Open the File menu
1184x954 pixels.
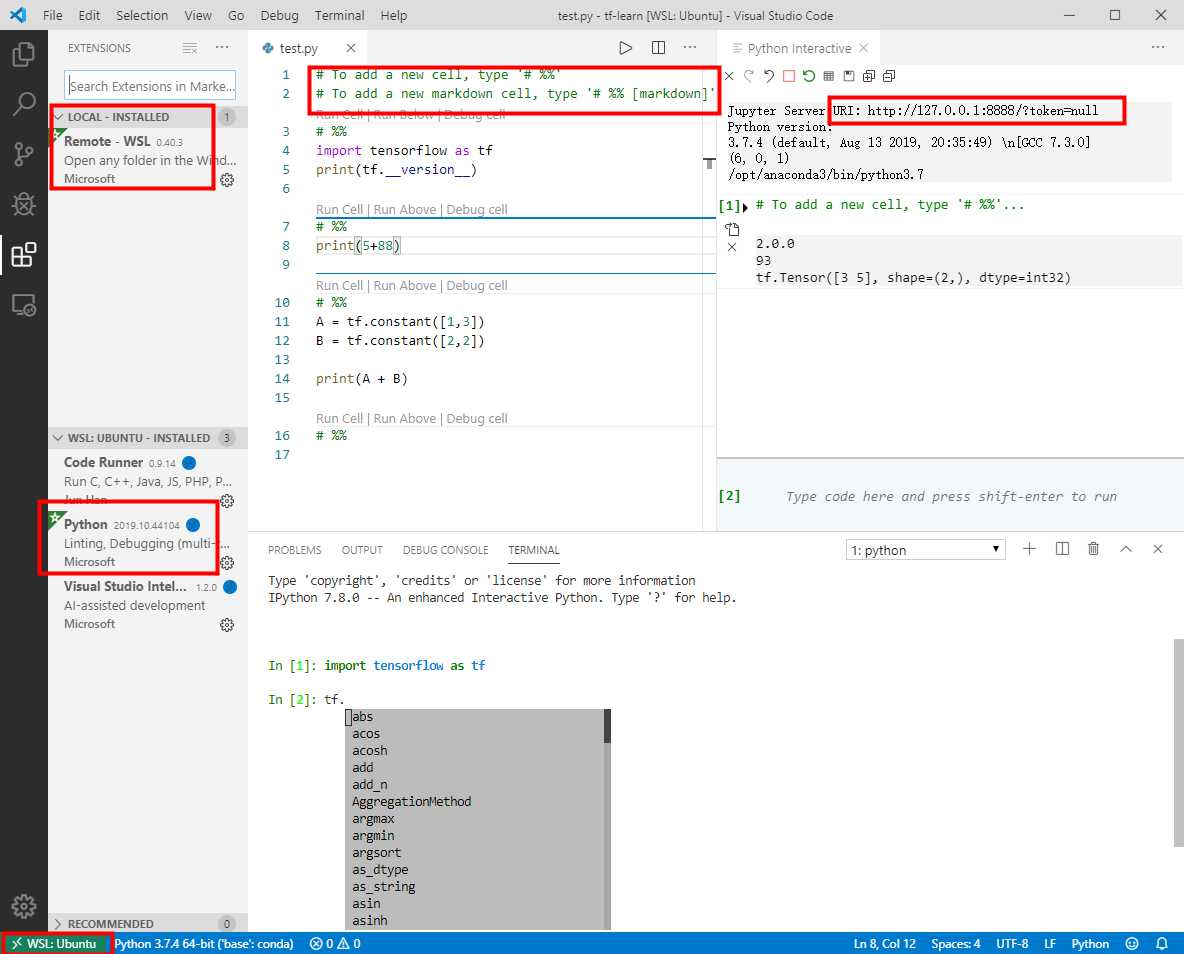53,15
